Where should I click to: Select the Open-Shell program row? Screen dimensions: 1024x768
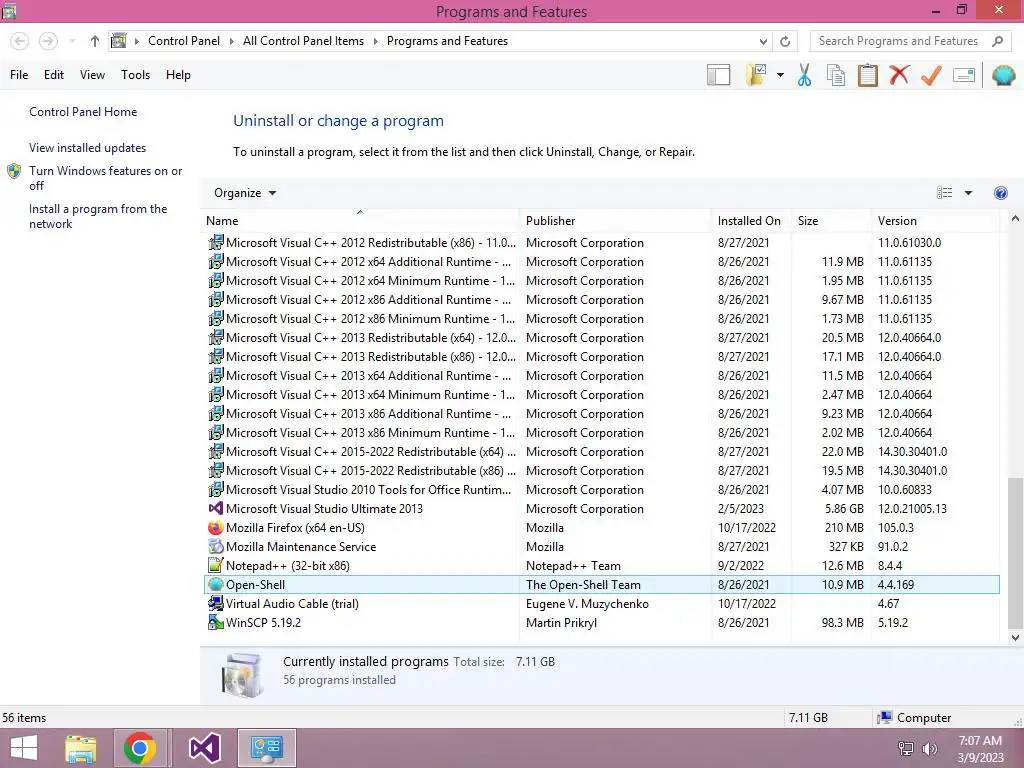tap(602, 584)
